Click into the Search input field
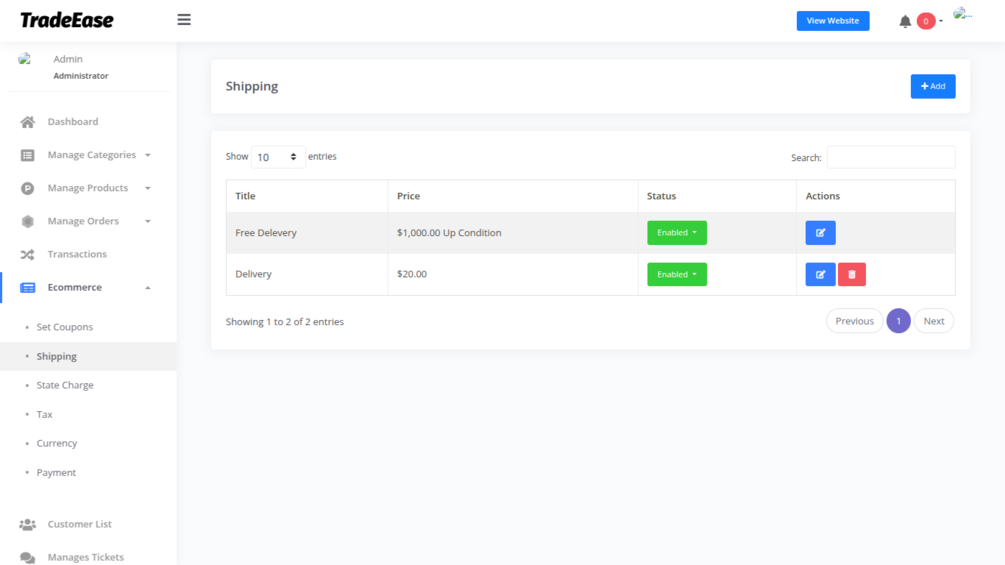Screen dimensions: 1005x565 pyautogui.click(x=890, y=157)
